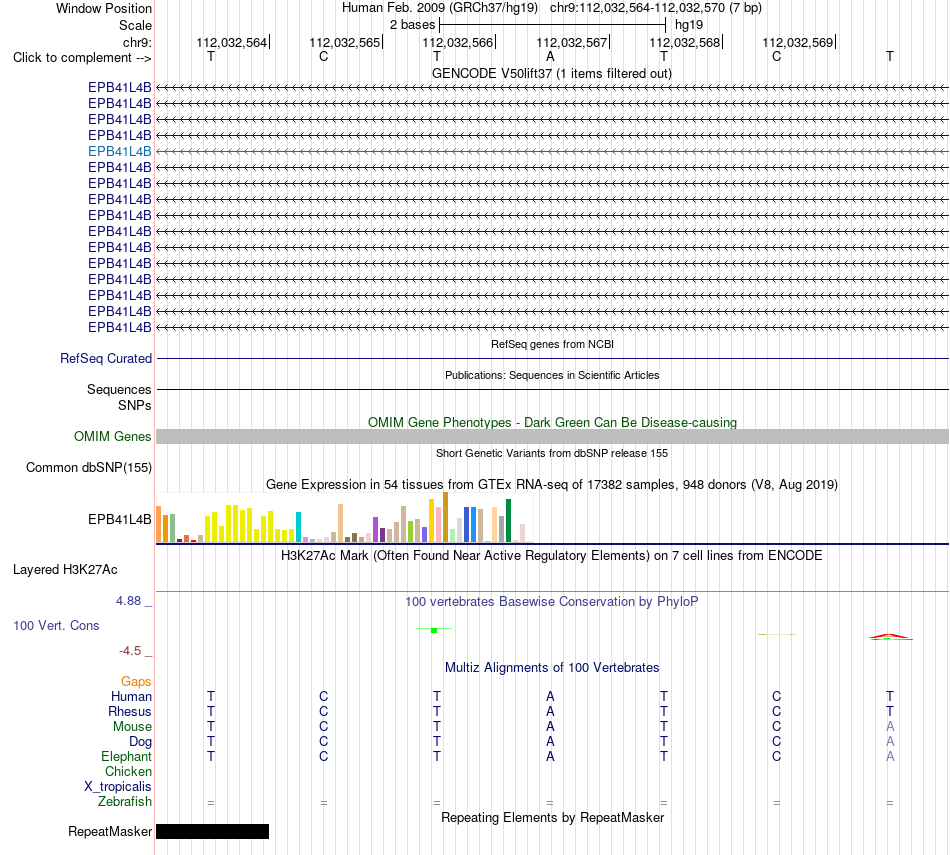
Task: Select position label 112,032,569 on the ruler
Action: [797, 42]
